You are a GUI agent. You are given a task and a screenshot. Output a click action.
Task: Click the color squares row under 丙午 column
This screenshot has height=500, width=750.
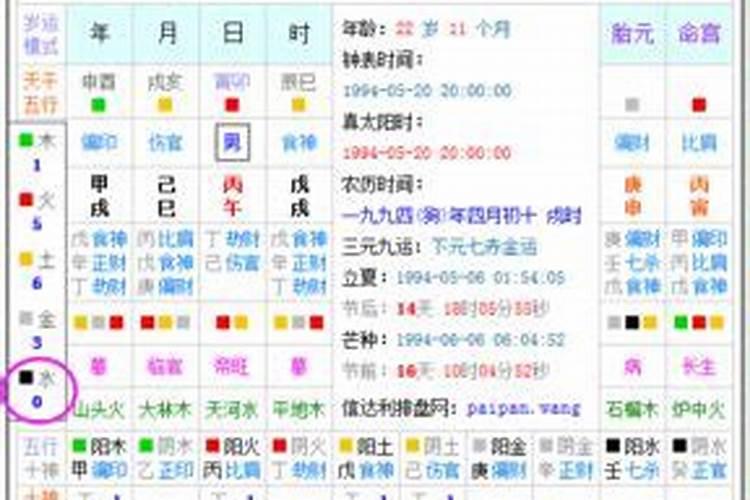(232, 323)
